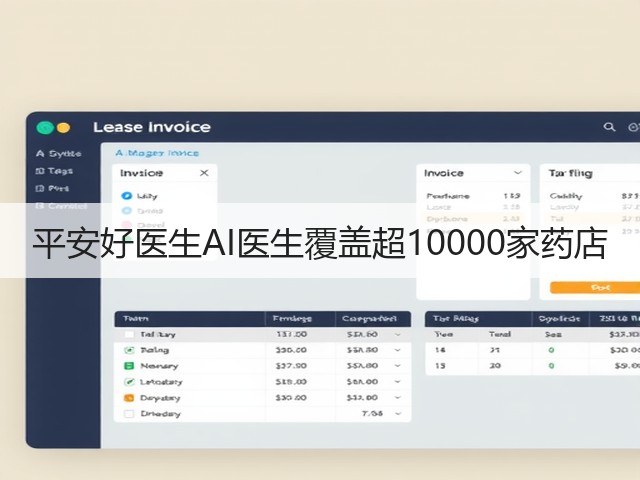
Task: Click the cell showing 15 in right table
Action: (440, 366)
